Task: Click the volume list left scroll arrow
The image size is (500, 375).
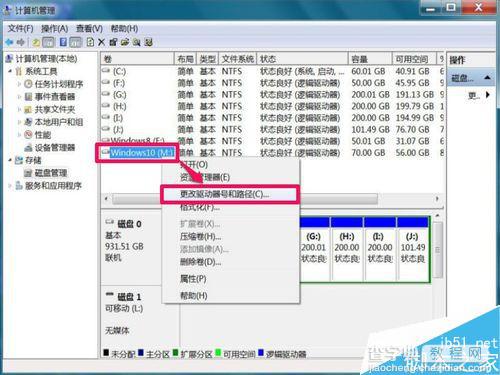Action: coord(106,199)
